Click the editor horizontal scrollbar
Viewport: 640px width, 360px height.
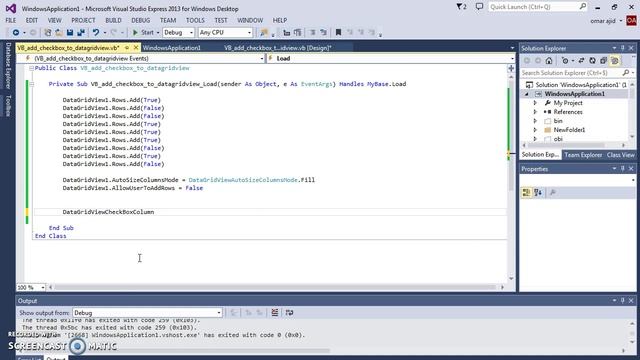(x=276, y=287)
